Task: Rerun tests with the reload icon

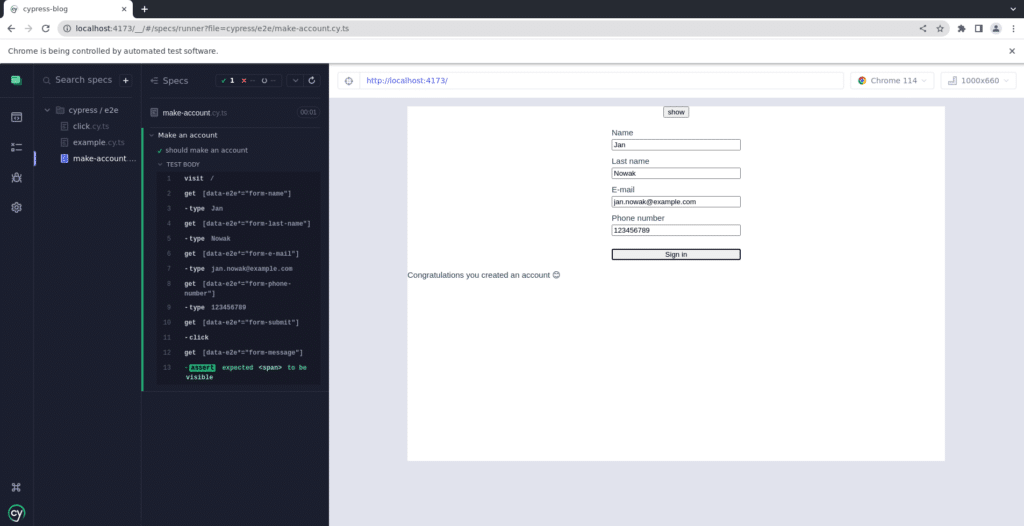Action: [312, 80]
